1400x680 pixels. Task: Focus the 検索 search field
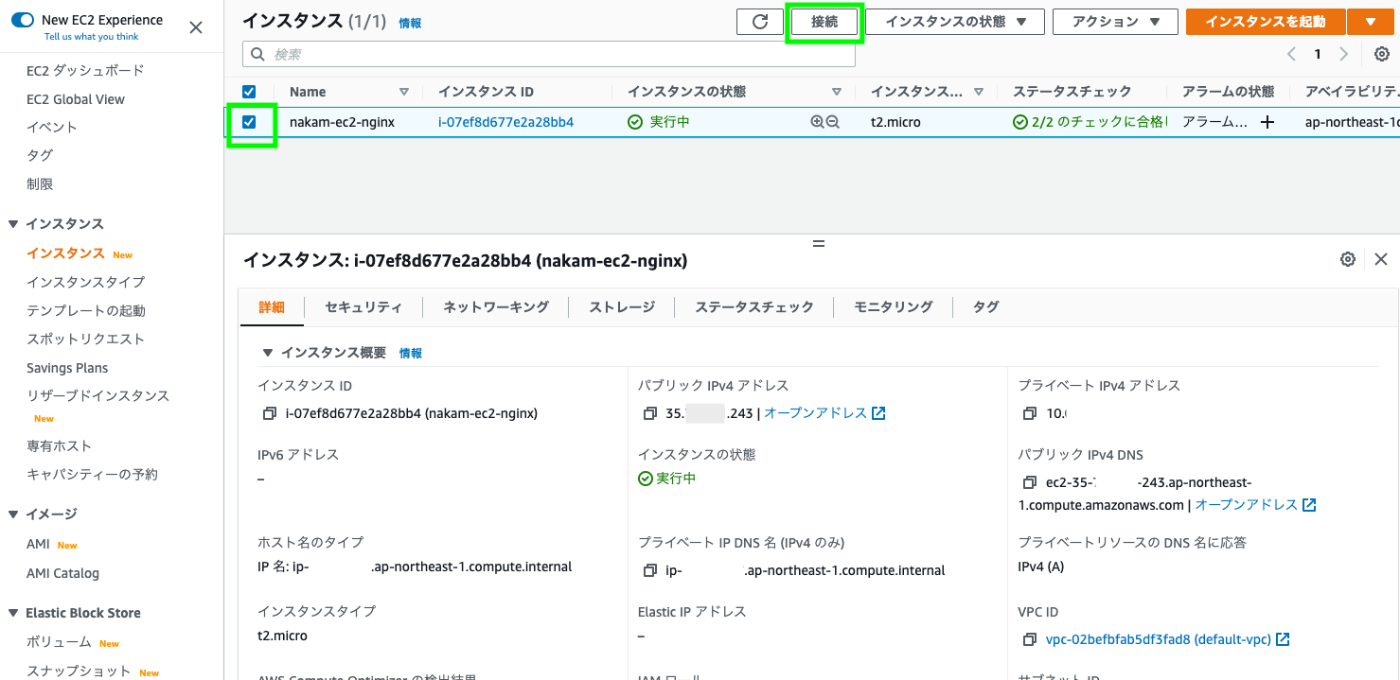549,54
